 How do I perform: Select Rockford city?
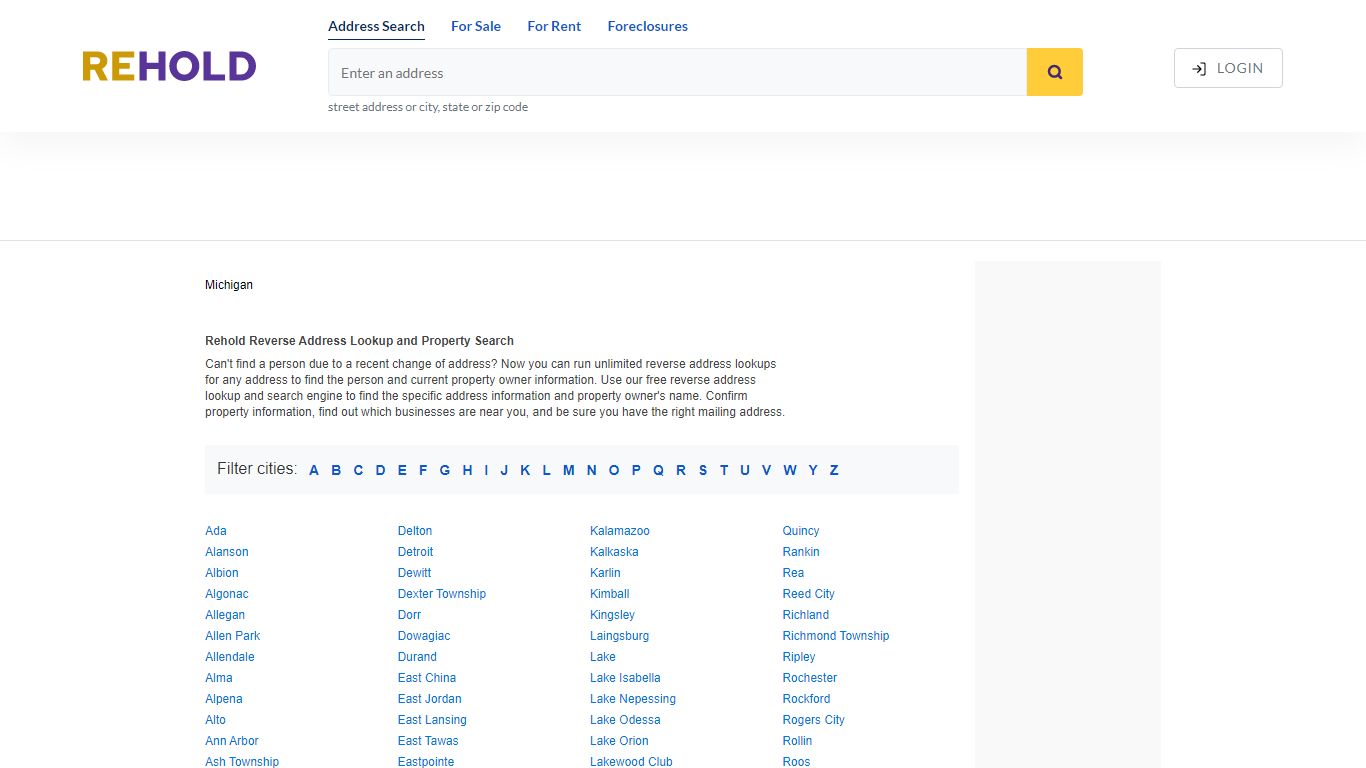pos(807,699)
